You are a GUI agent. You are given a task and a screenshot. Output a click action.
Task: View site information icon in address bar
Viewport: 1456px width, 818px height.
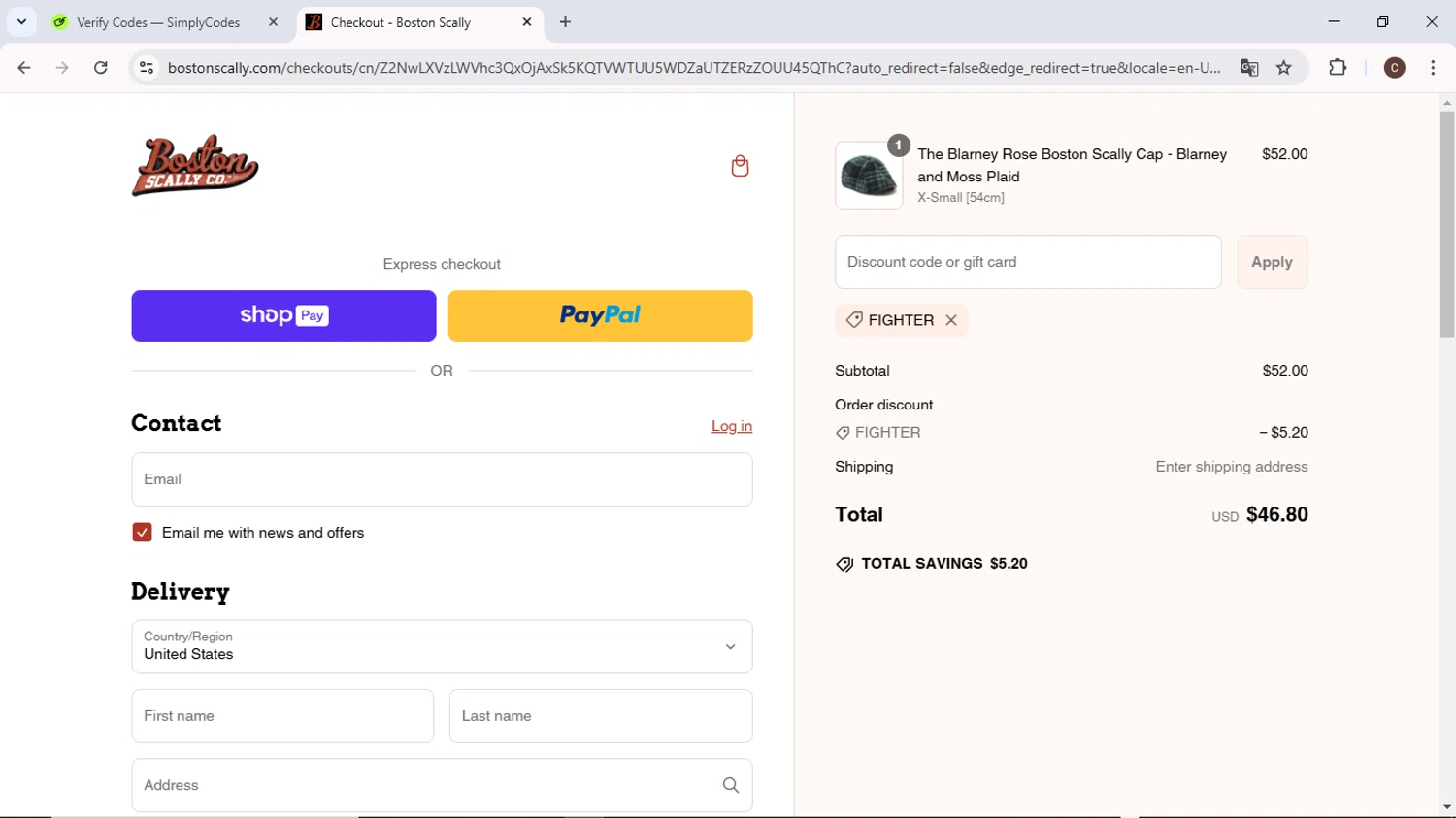[x=147, y=68]
